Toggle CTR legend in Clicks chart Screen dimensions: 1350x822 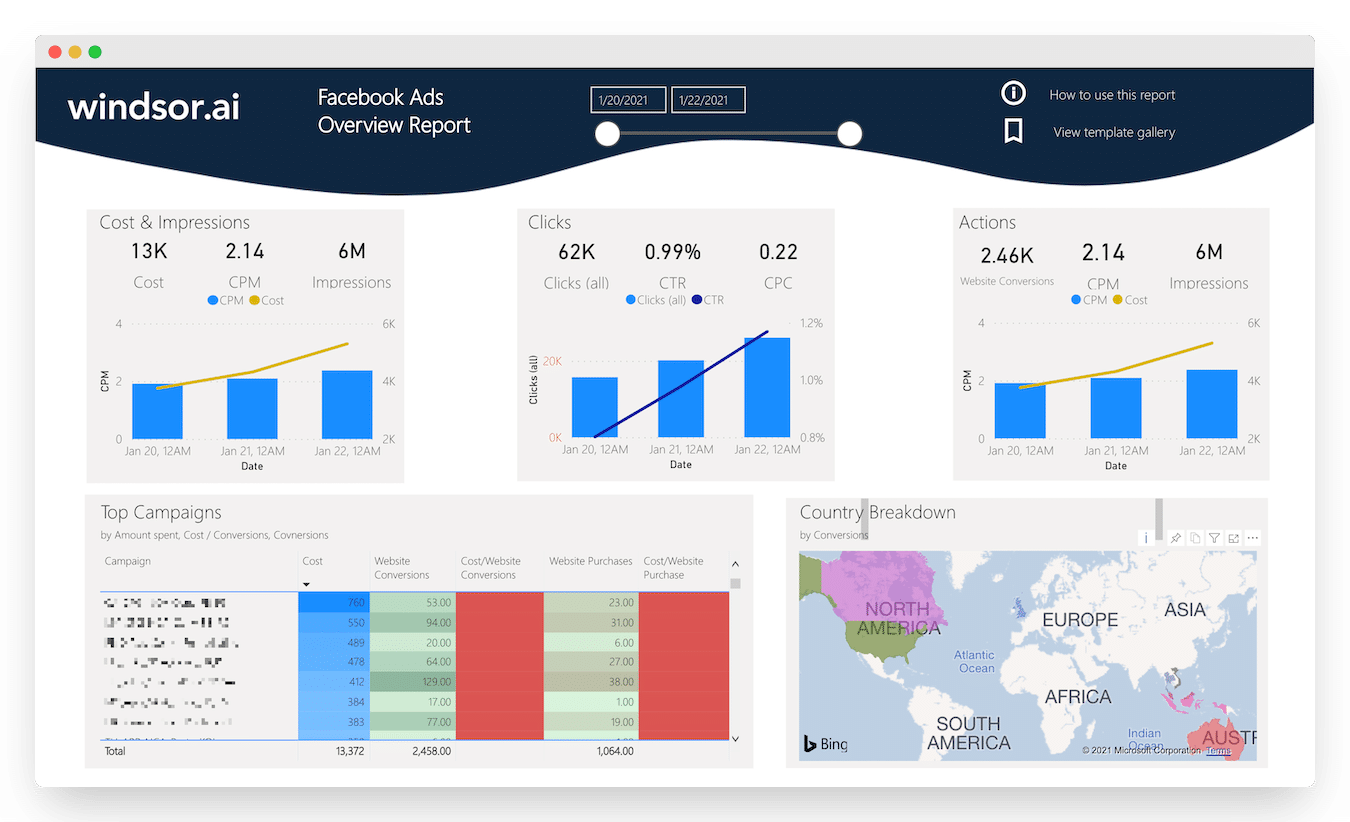click(x=708, y=300)
